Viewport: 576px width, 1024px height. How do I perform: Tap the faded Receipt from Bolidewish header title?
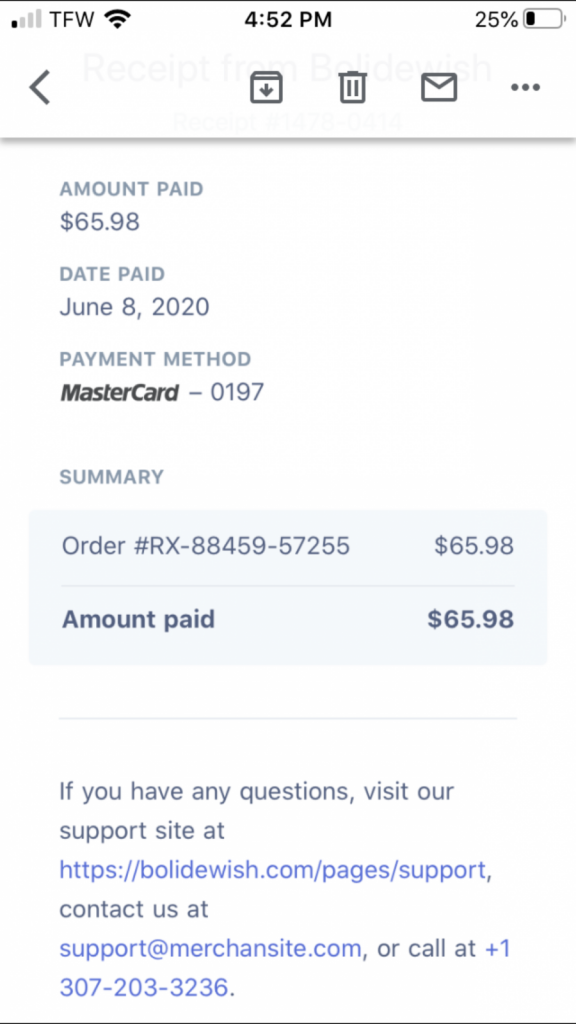(287, 67)
